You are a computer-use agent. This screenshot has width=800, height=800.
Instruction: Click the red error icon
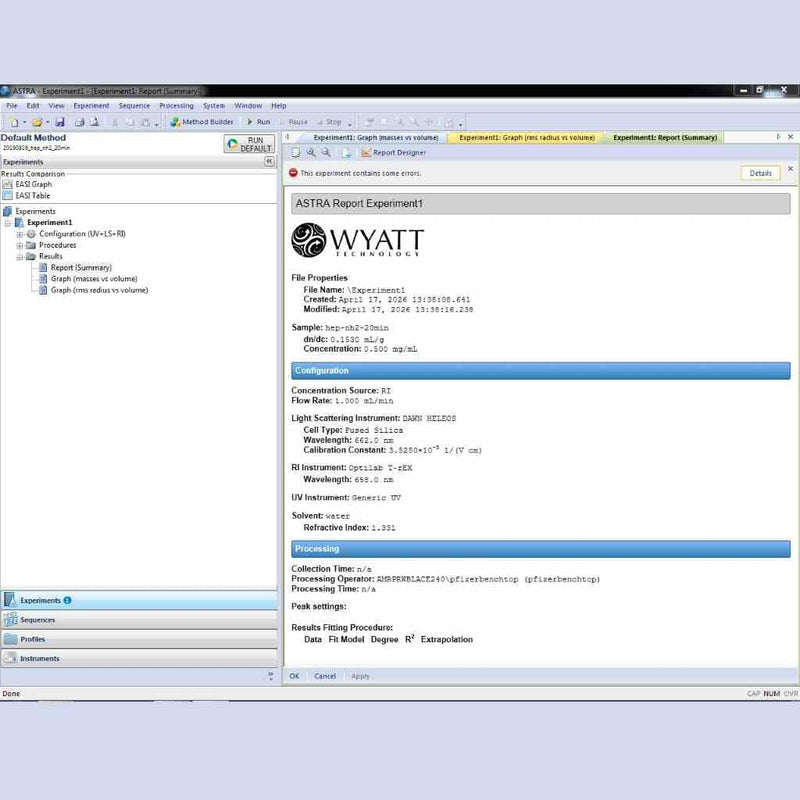(x=293, y=173)
